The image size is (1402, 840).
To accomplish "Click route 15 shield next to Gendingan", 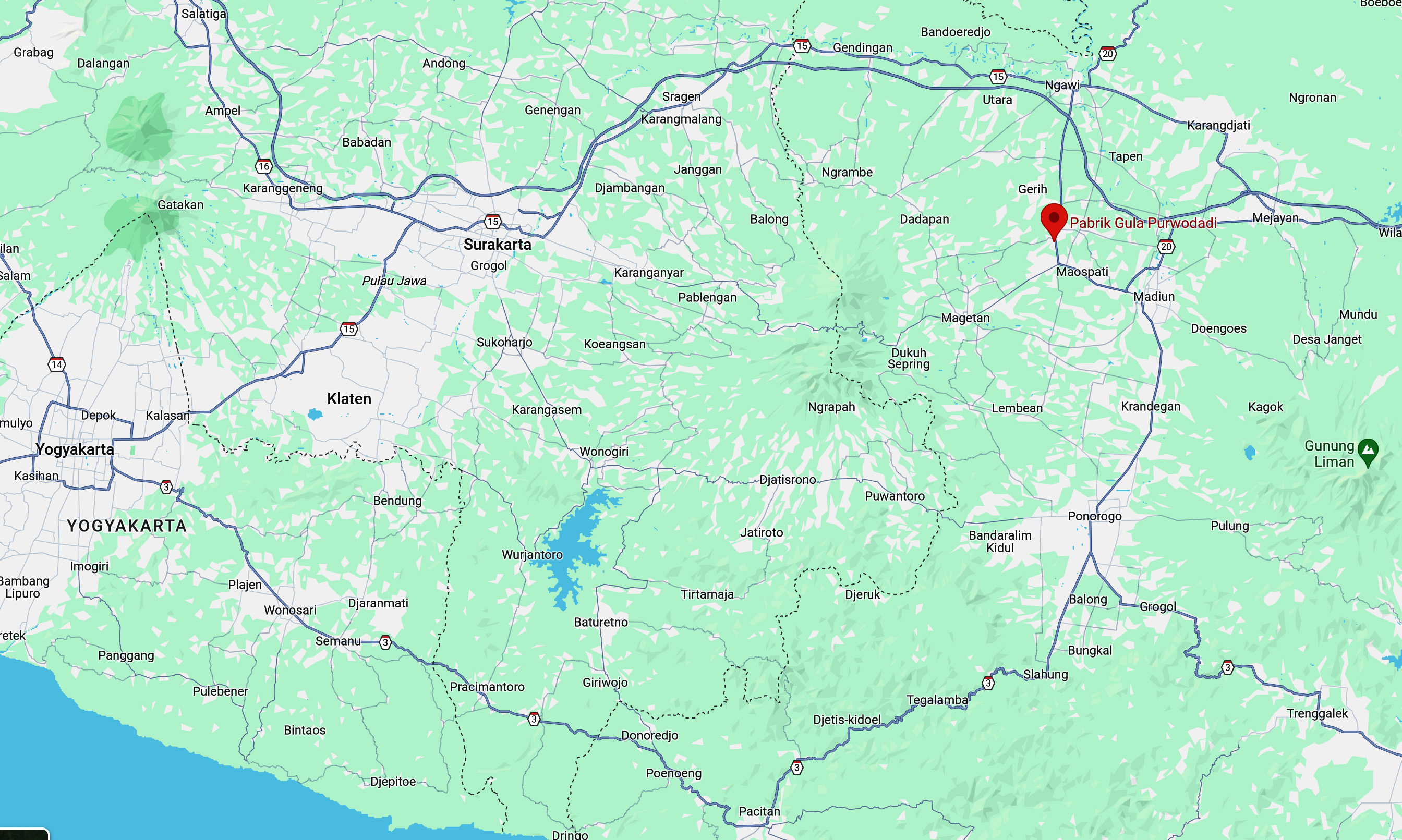I will coord(801,46).
